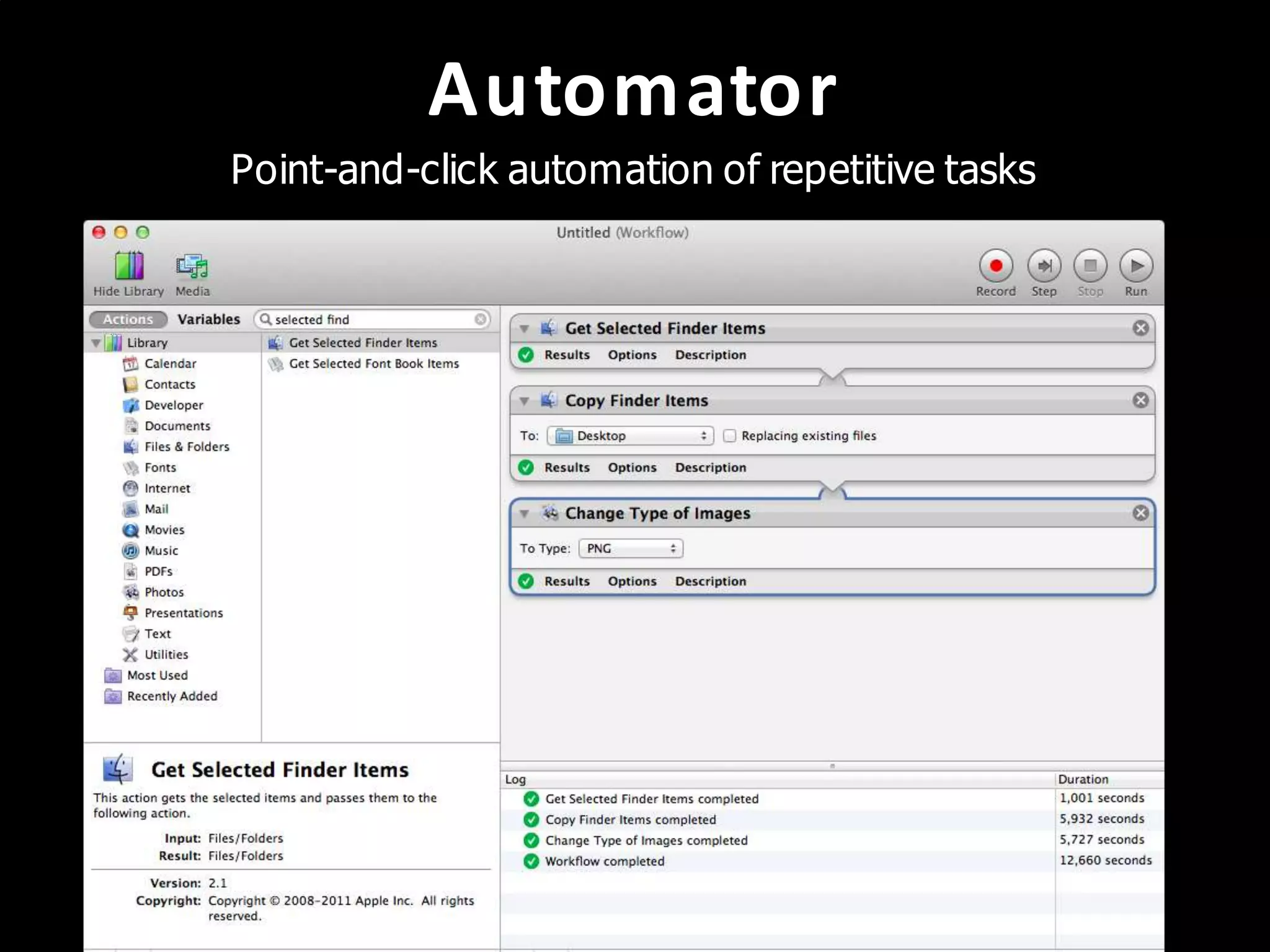This screenshot has width=1270, height=952.
Task: Select the Documents category
Action: 167,426
